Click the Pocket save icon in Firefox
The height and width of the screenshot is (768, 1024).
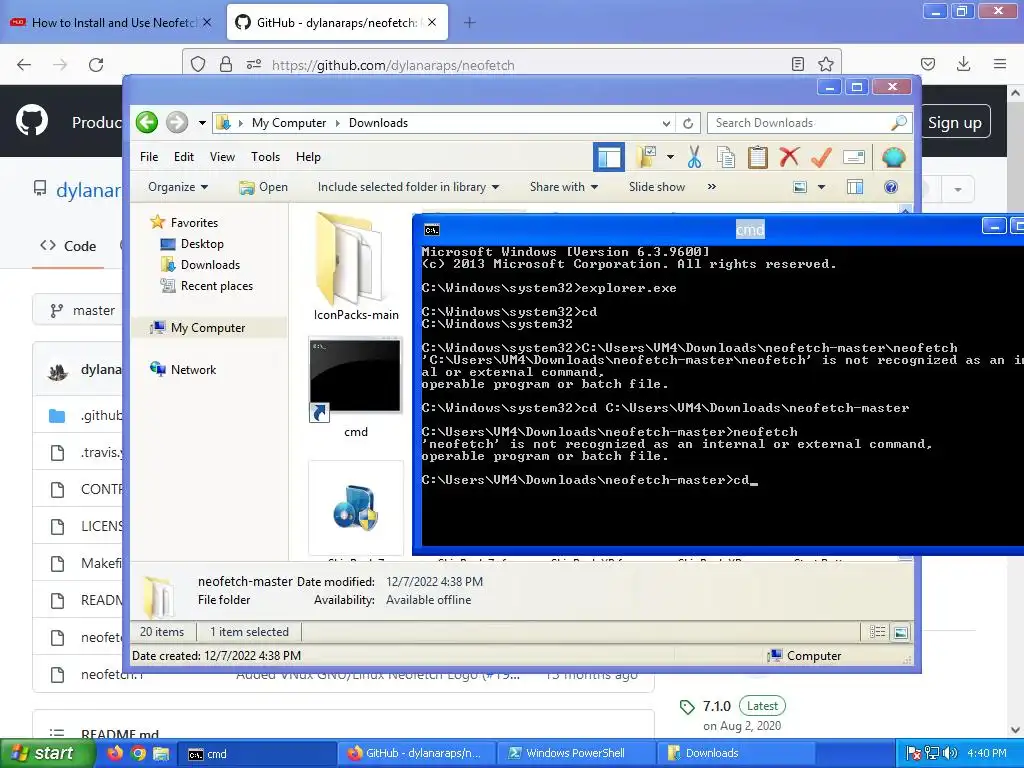click(x=927, y=64)
